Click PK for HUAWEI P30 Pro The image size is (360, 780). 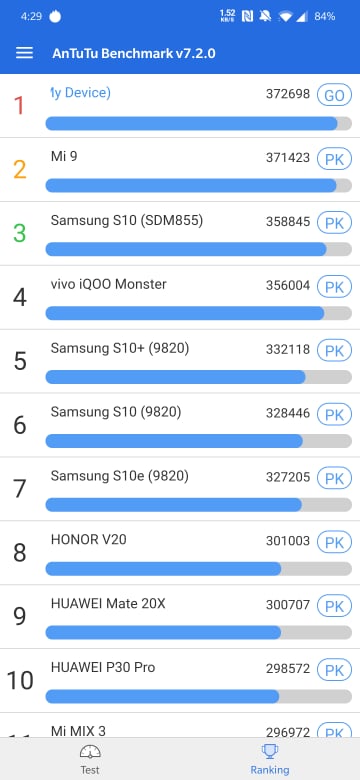(x=334, y=670)
